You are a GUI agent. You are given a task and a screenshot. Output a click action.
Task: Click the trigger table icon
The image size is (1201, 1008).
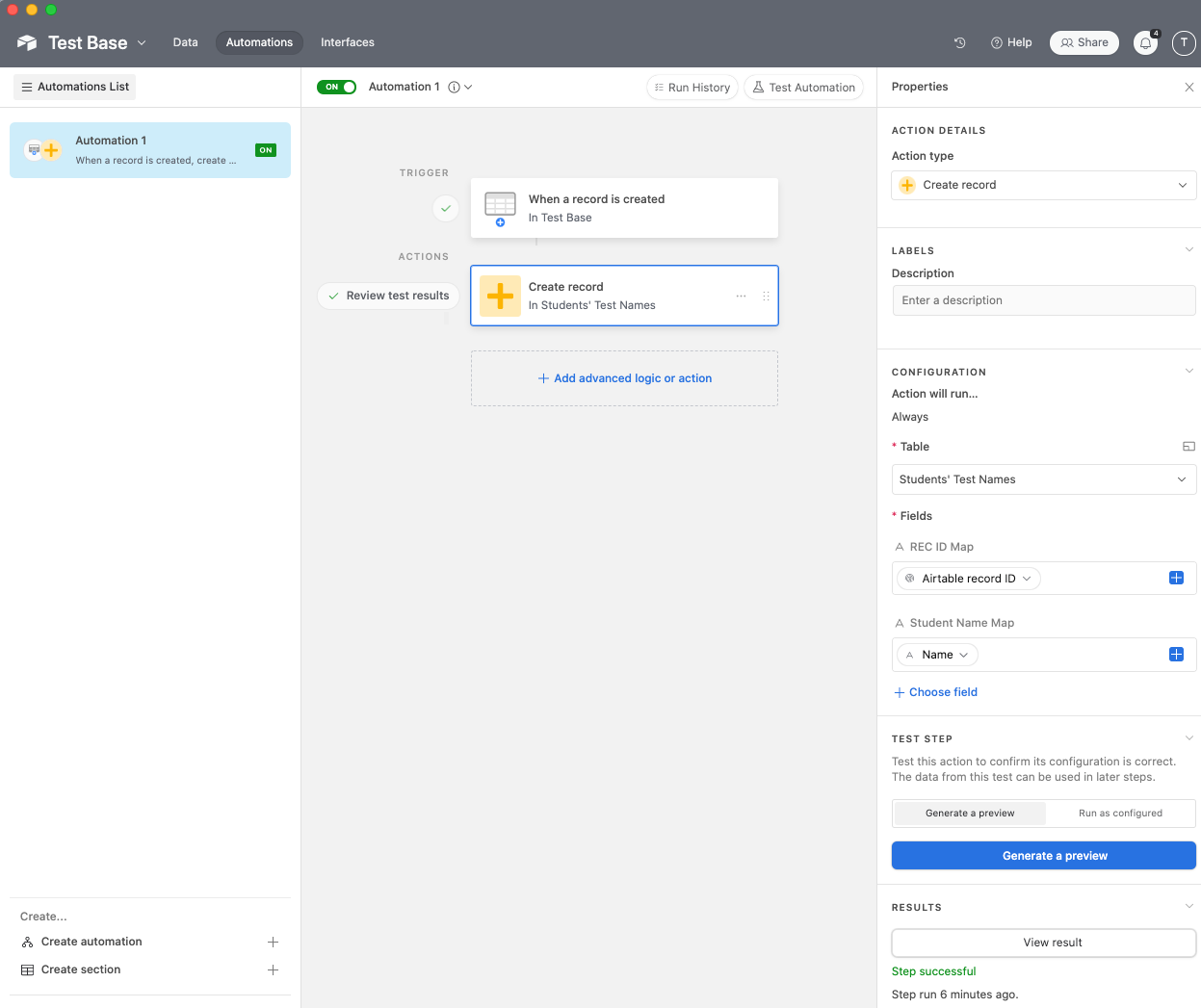(500, 208)
